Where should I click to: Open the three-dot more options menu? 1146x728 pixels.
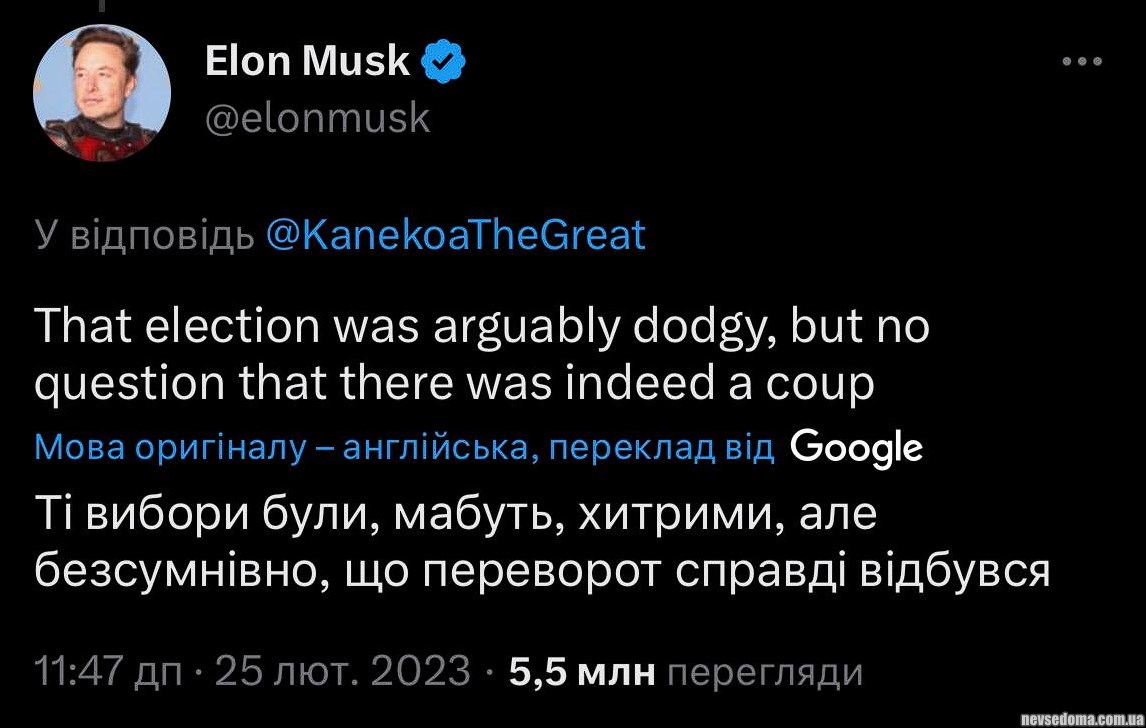(x=1081, y=62)
